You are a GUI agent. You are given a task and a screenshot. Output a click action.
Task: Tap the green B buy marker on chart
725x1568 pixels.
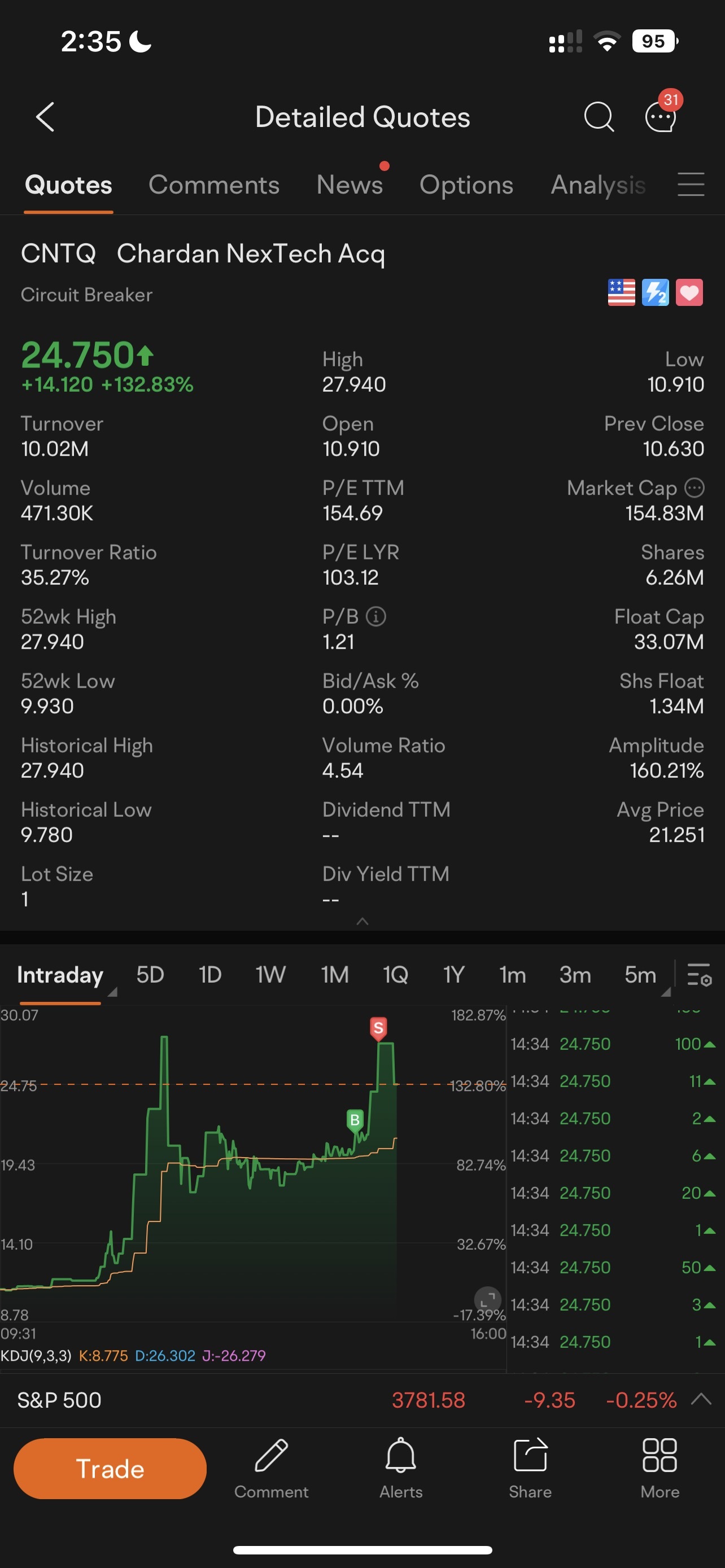355,1120
